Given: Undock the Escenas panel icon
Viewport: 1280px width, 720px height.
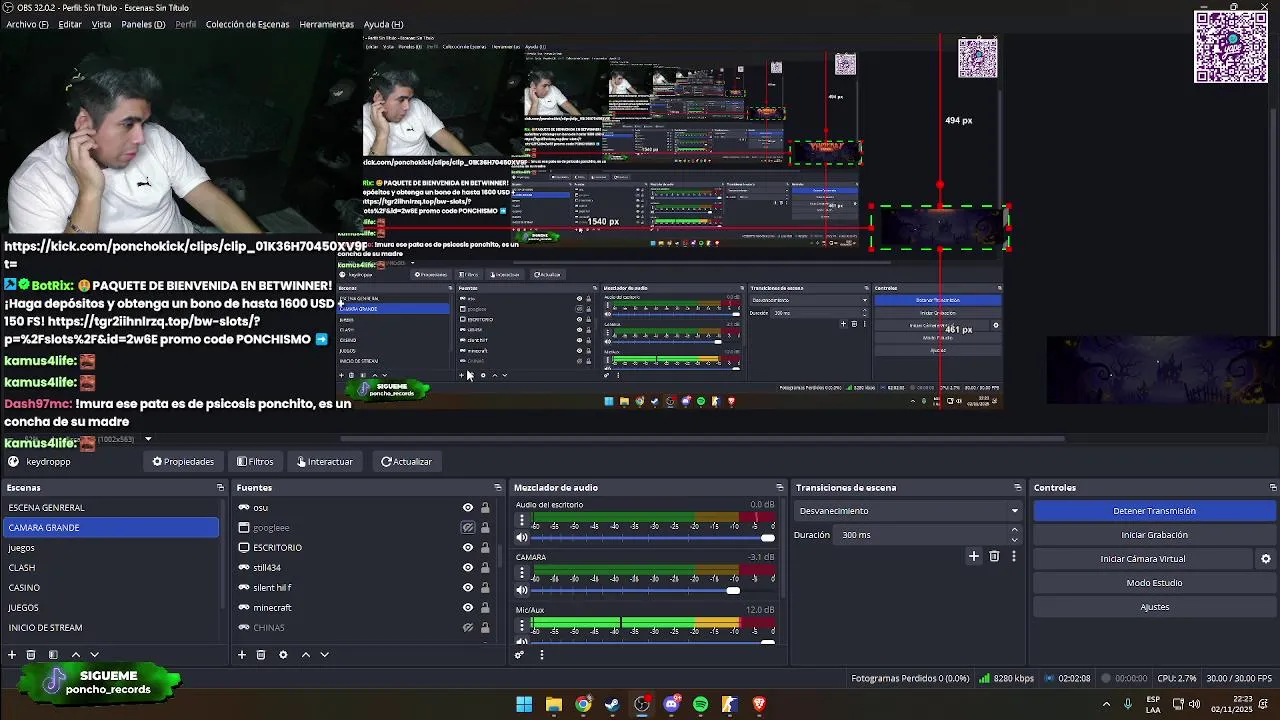Looking at the screenshot, I should click(220, 488).
